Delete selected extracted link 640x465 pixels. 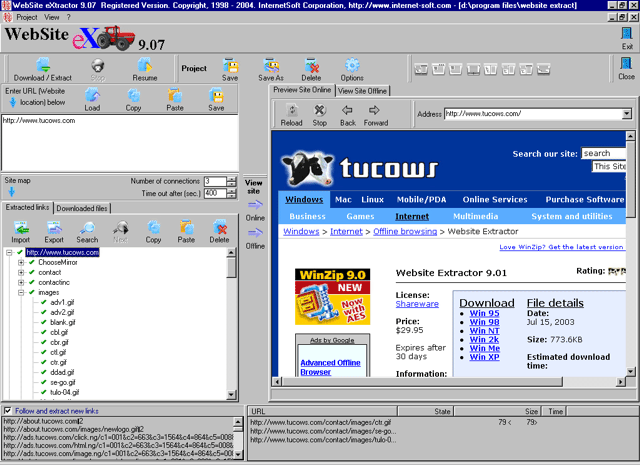point(219,232)
